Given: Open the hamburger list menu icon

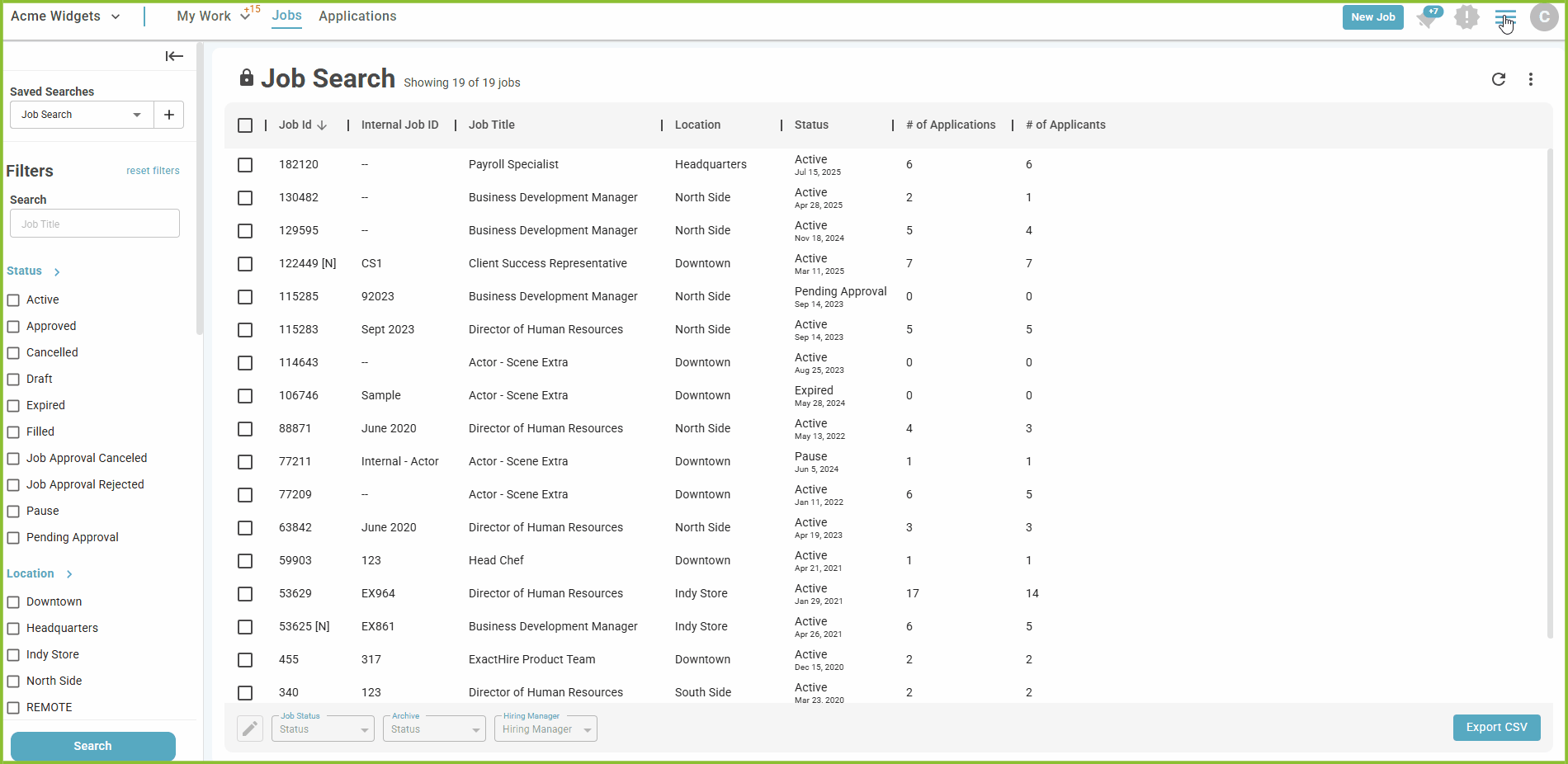Looking at the screenshot, I should click(1505, 17).
